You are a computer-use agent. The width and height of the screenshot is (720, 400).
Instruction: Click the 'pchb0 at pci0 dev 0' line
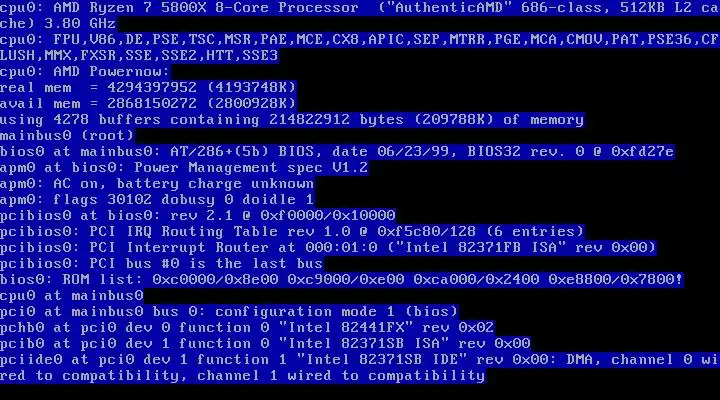click(247, 328)
